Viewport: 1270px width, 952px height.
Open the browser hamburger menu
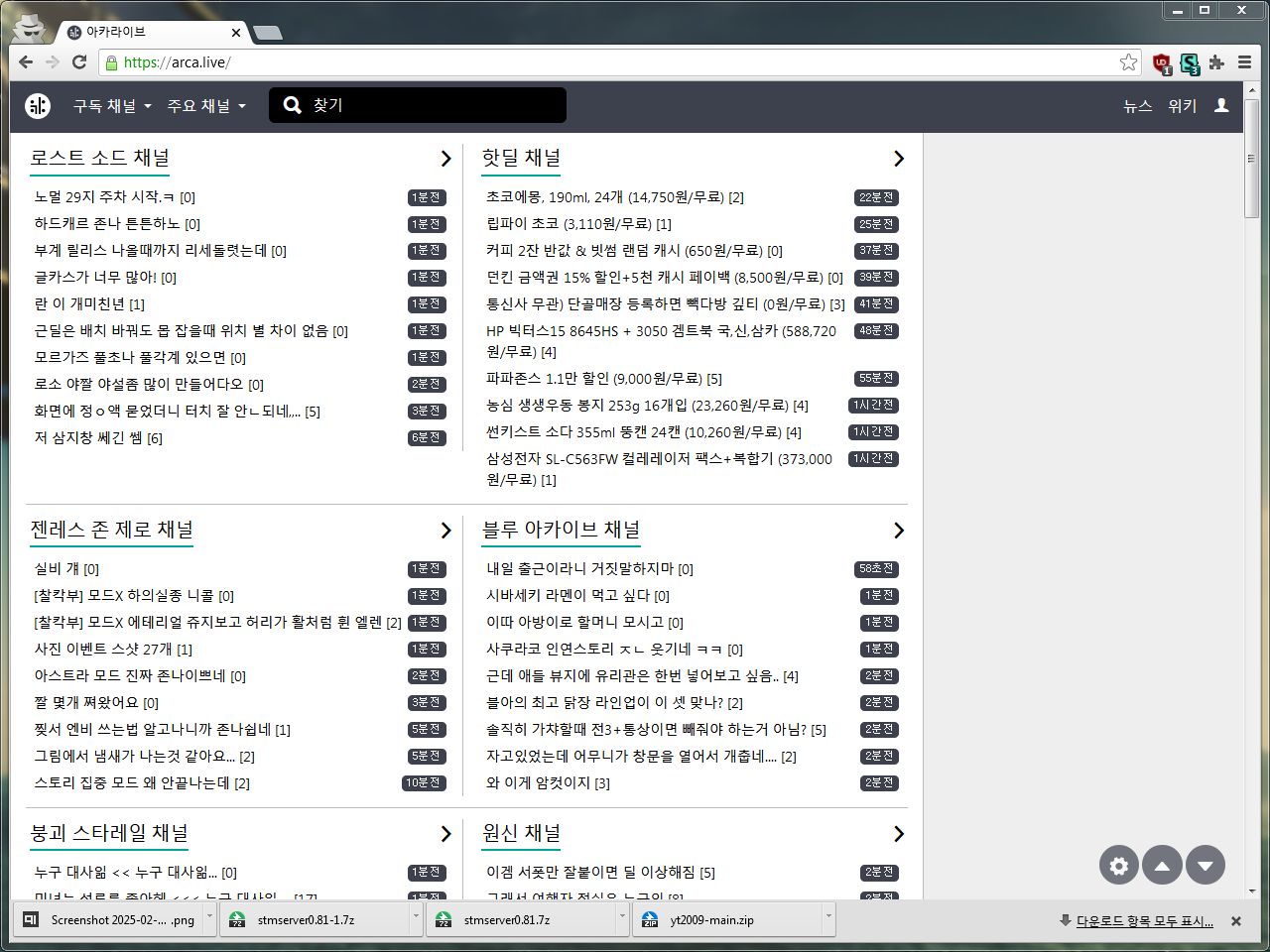pyautogui.click(x=1244, y=62)
